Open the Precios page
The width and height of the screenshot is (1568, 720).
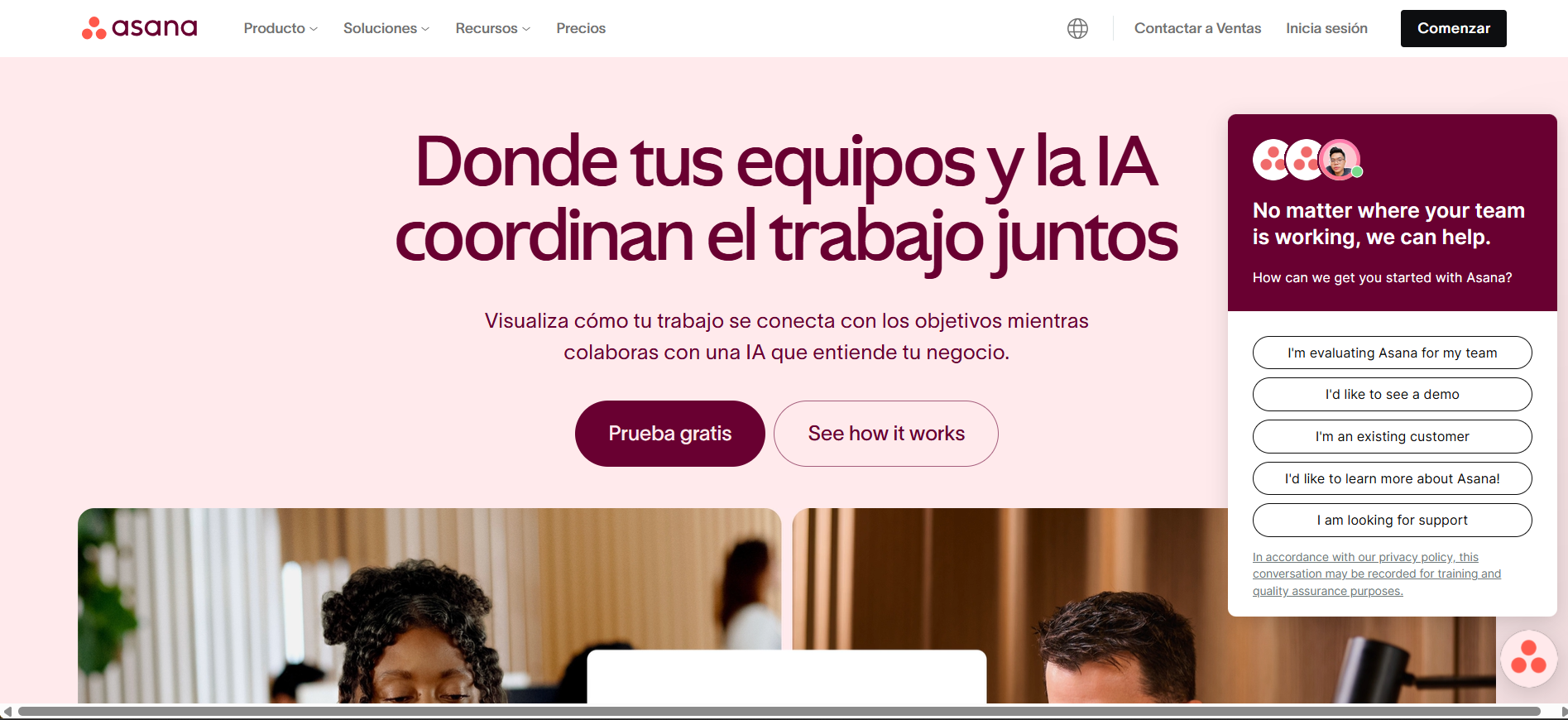[x=581, y=28]
